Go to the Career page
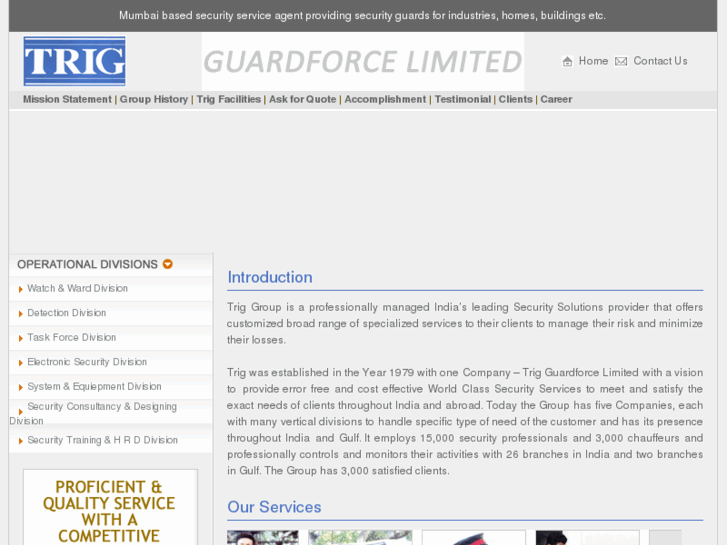 click(556, 99)
